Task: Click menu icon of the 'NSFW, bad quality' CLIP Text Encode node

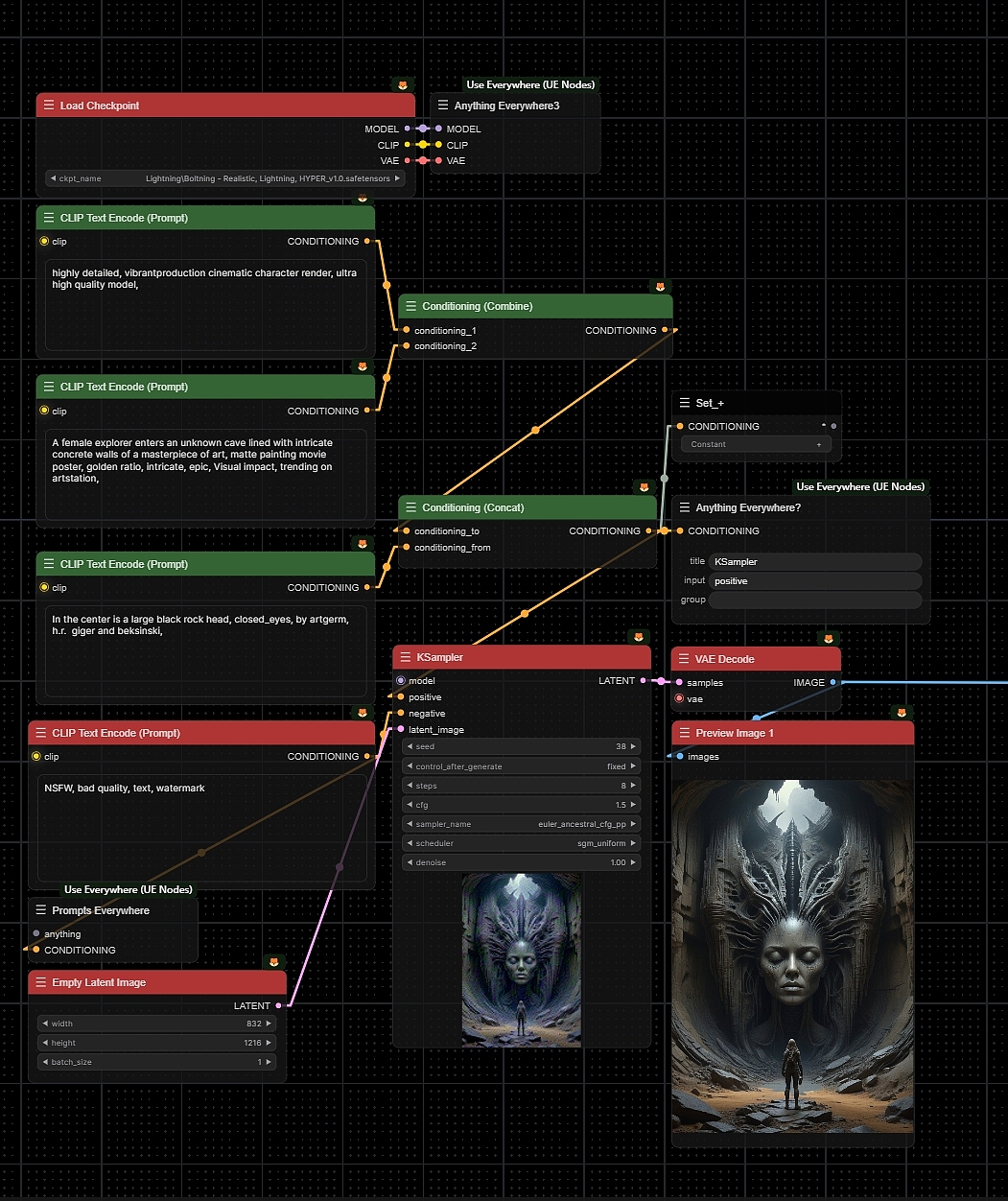Action: click(41, 733)
